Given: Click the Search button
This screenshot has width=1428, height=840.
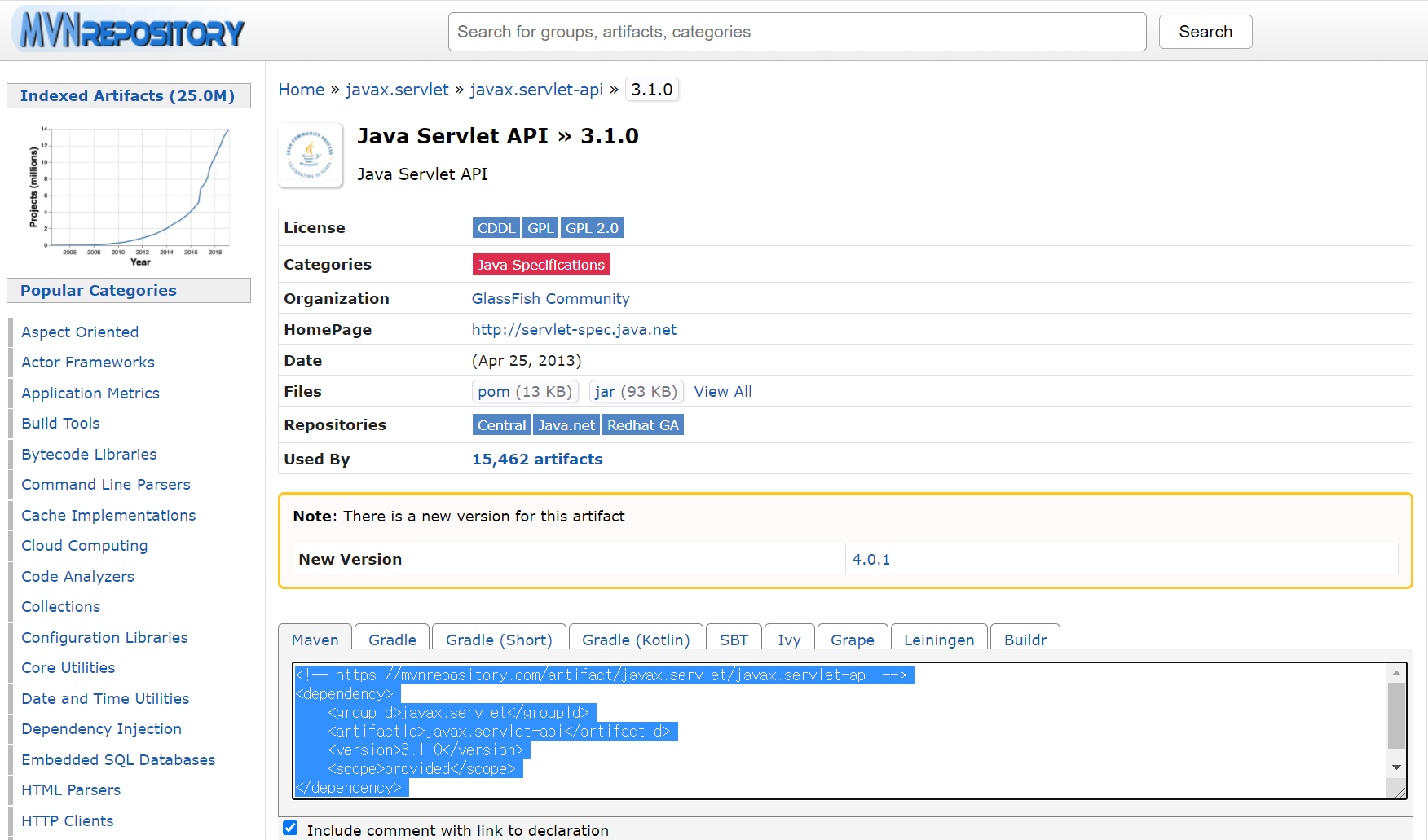Looking at the screenshot, I should 1205,32.
